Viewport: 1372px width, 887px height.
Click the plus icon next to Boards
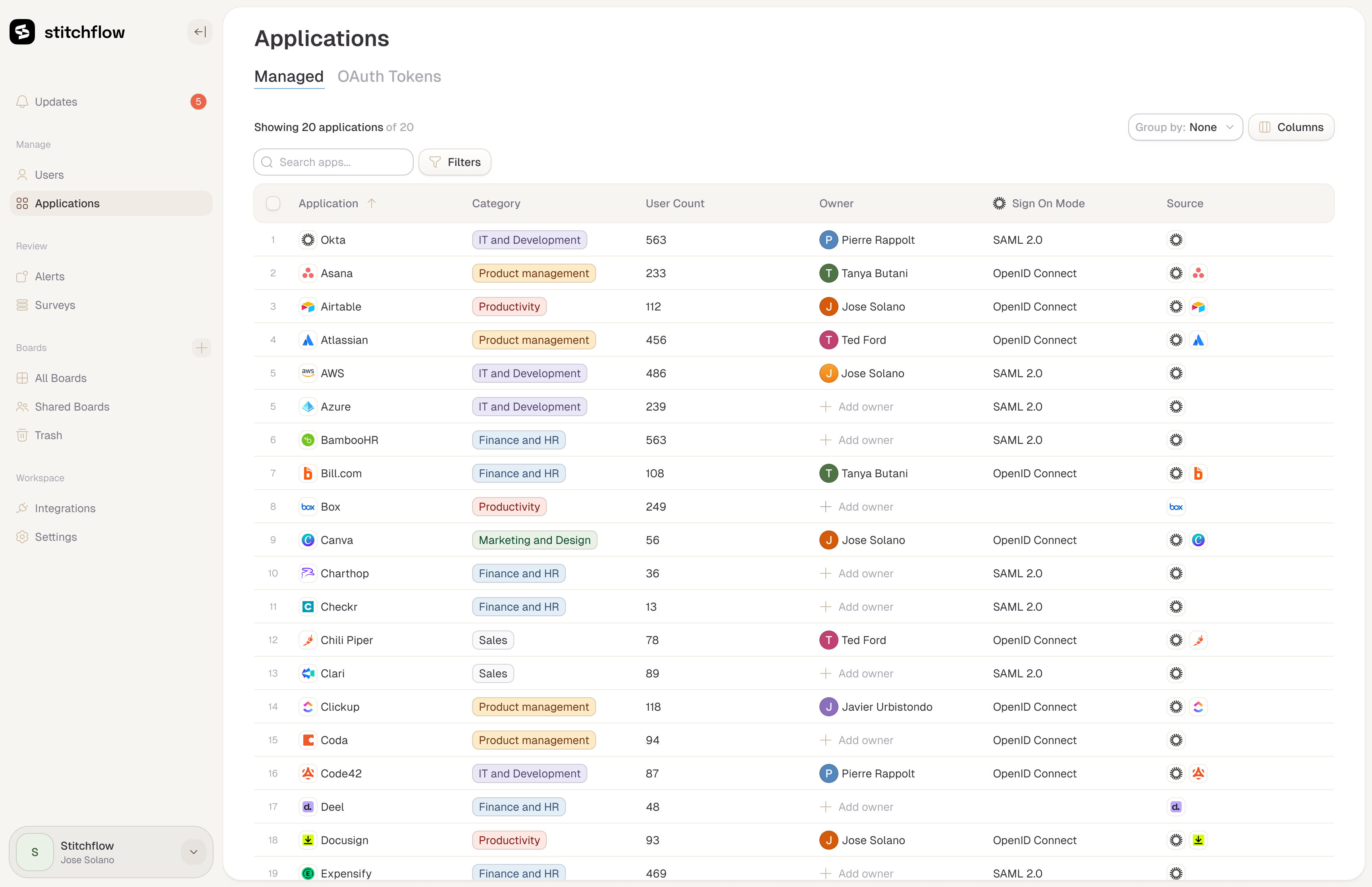point(201,347)
